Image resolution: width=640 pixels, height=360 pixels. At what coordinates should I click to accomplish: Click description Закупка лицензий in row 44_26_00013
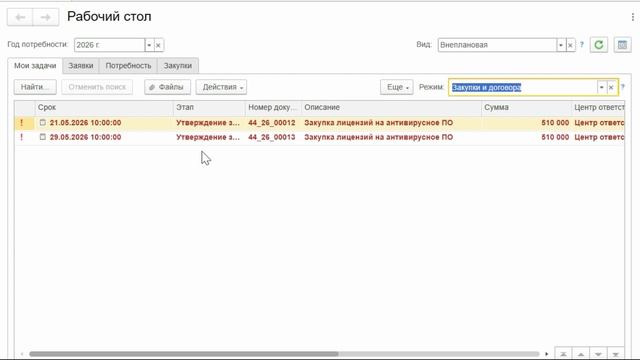378,137
